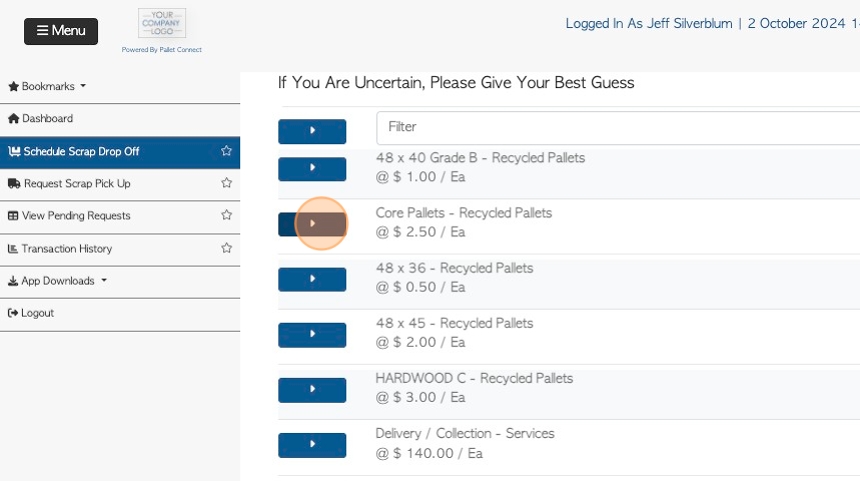The width and height of the screenshot is (860, 481).
Task: Open the hamburger Menu button
Action: 61,31
